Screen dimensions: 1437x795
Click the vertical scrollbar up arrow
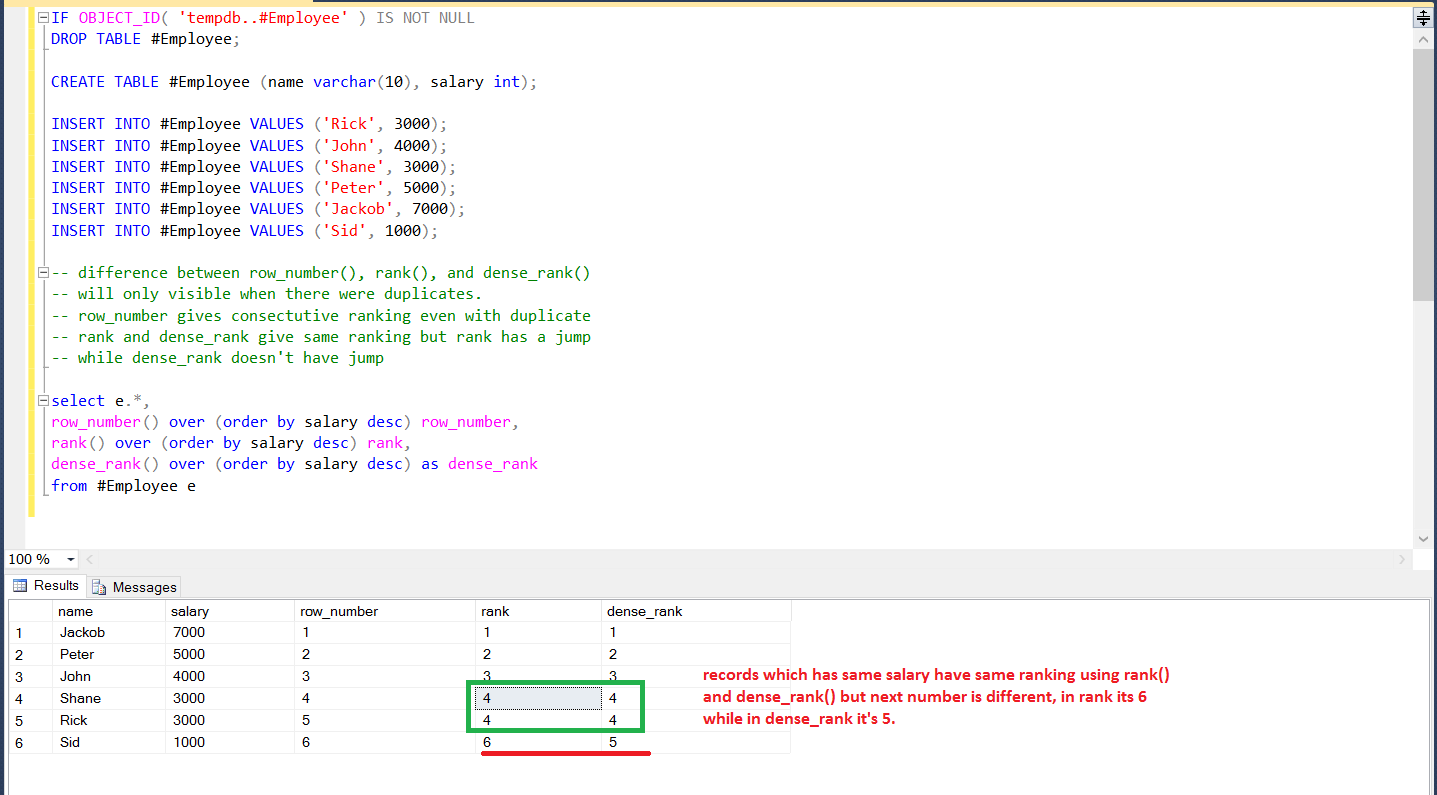(1424, 38)
